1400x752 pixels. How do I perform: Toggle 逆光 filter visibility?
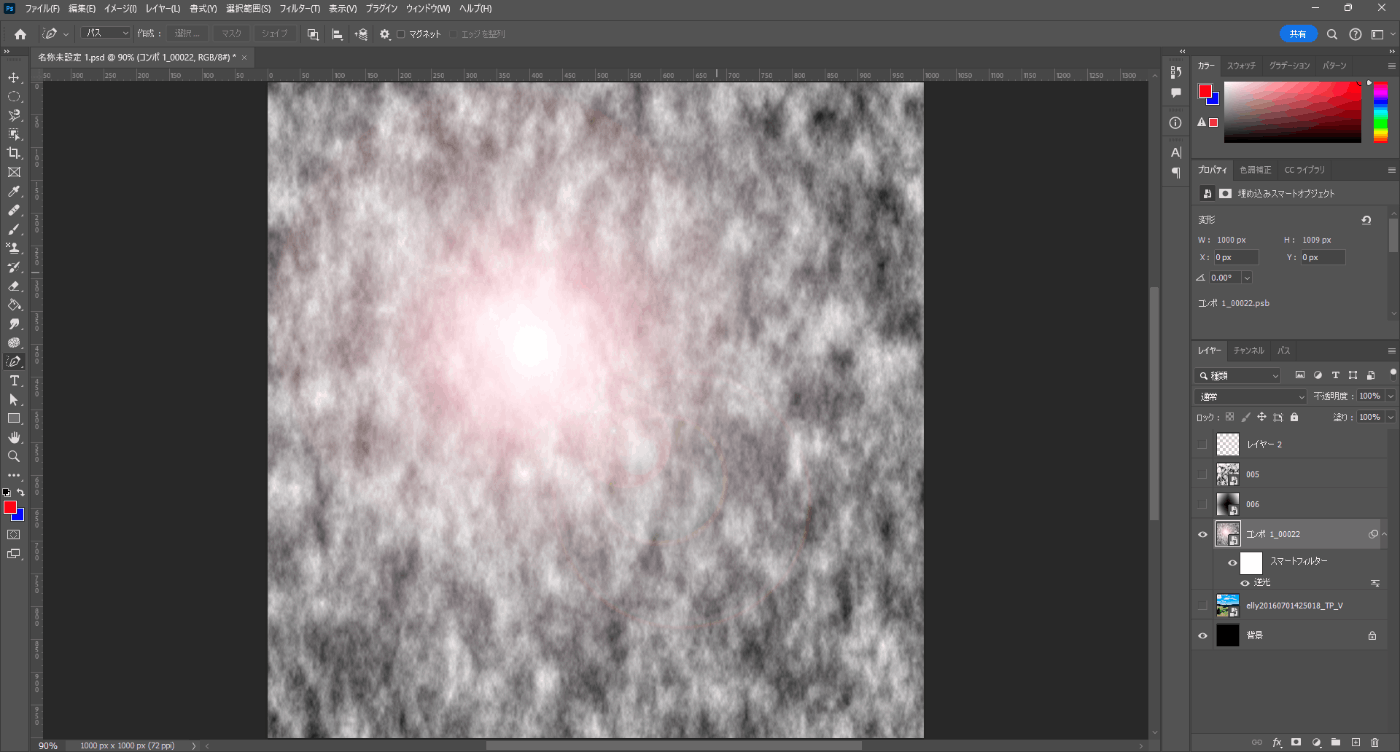[1245, 582]
